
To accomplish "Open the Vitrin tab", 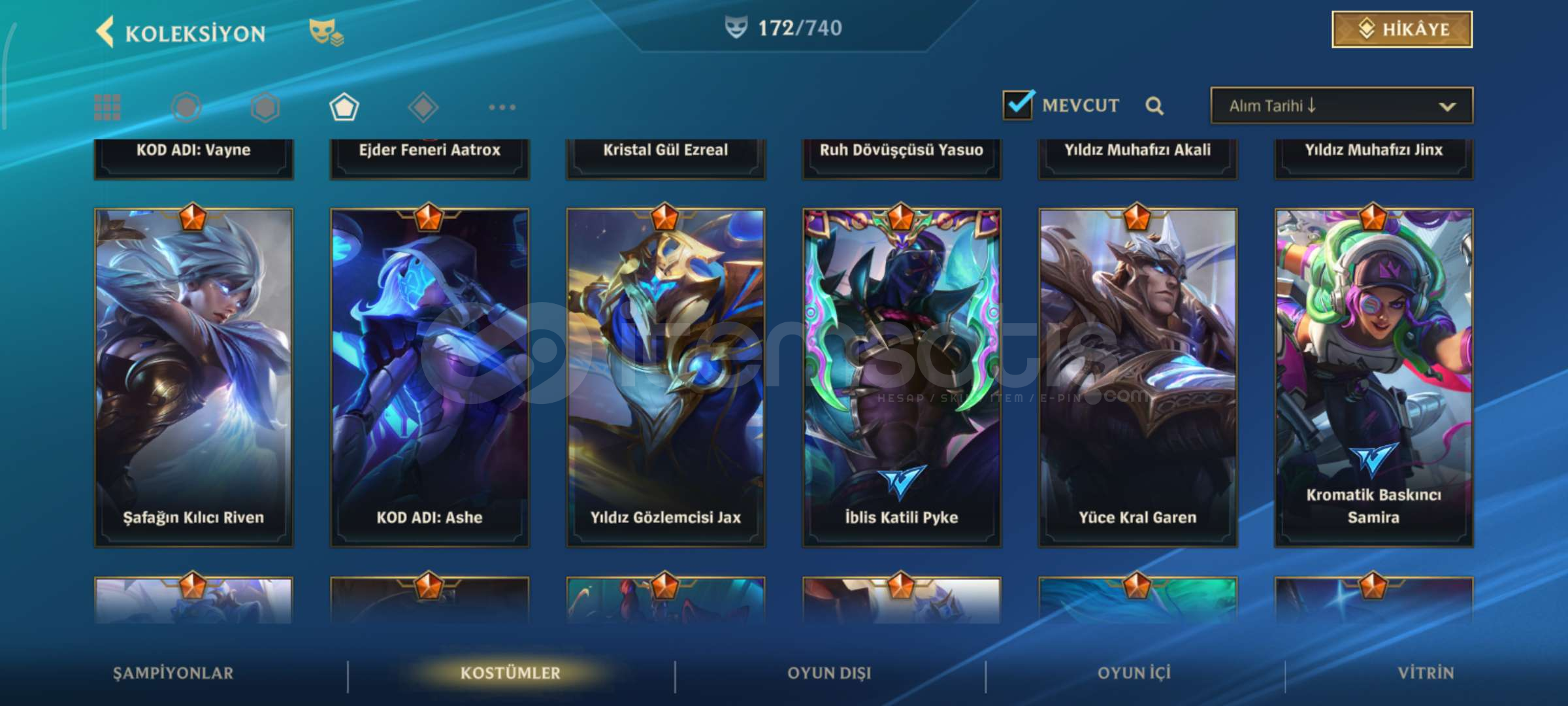I will [1426, 673].
